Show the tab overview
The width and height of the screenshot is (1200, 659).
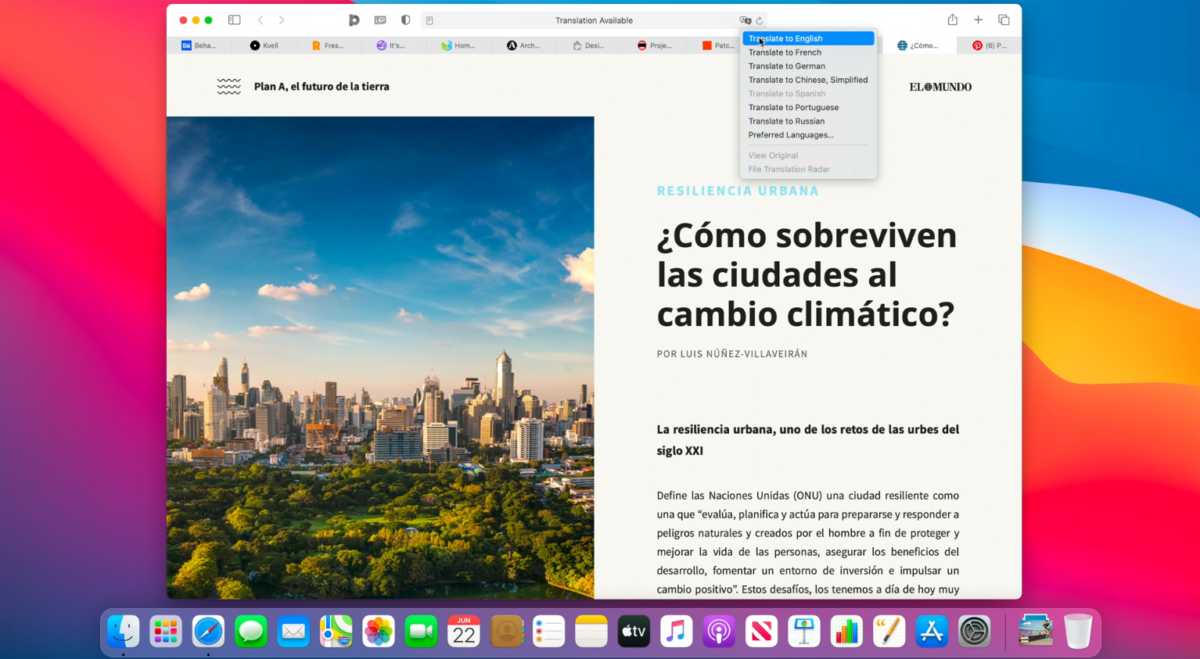coord(1004,20)
